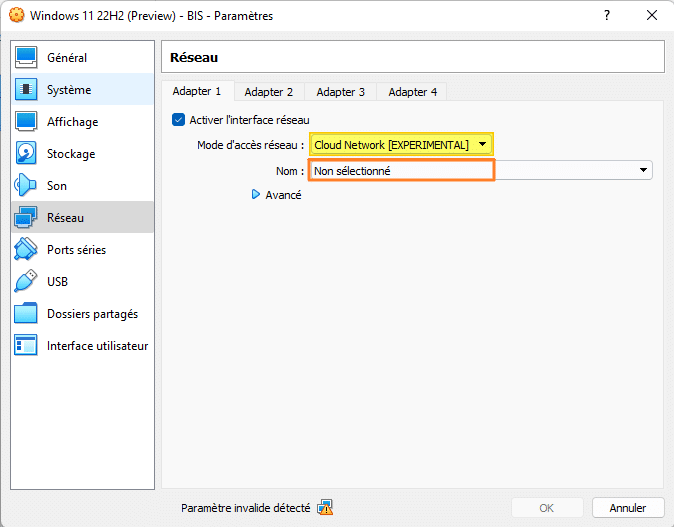Screen dimensions: 674x527
Task: Click the OK button
Action: tap(547, 508)
